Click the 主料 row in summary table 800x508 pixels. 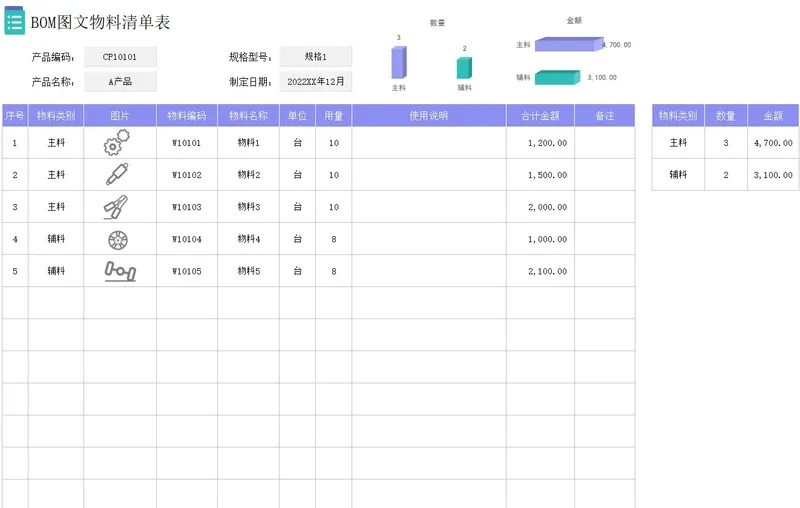(726, 143)
